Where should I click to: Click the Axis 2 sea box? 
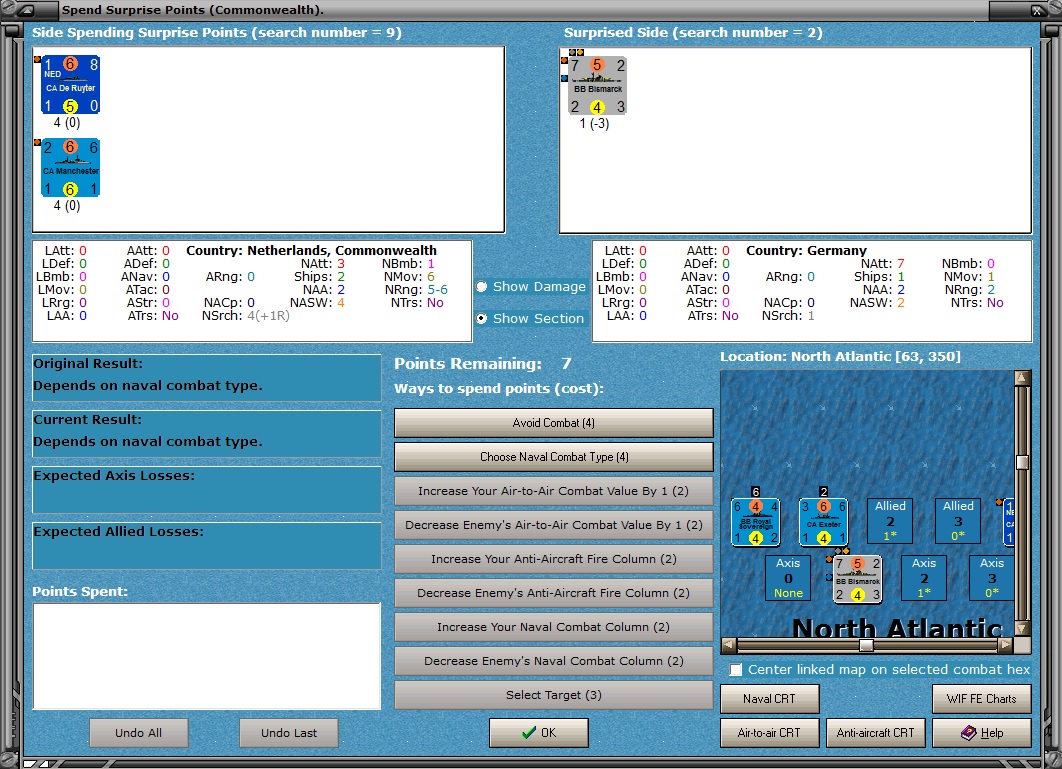pos(924,578)
